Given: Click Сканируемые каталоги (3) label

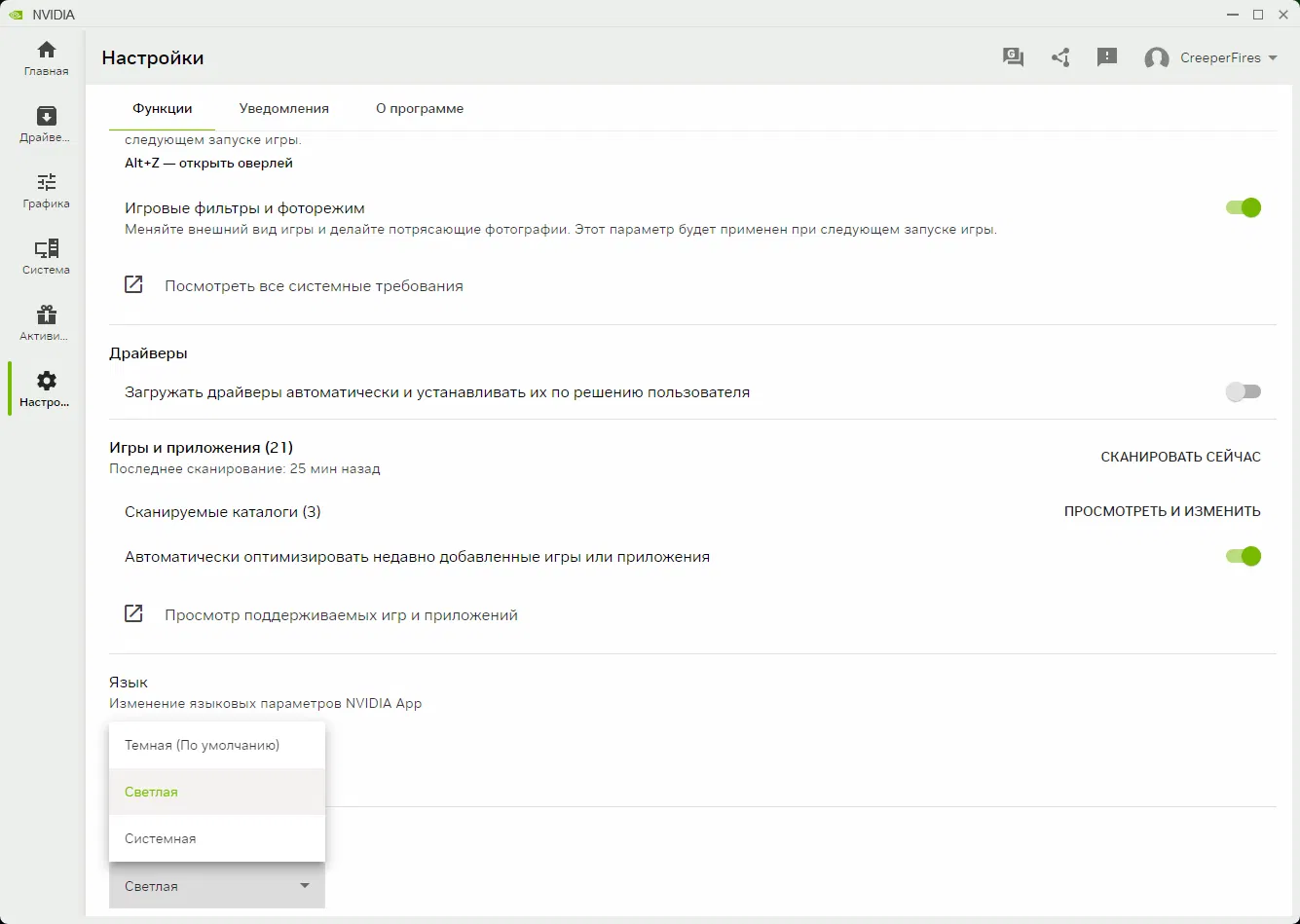Looking at the screenshot, I should 223,512.
